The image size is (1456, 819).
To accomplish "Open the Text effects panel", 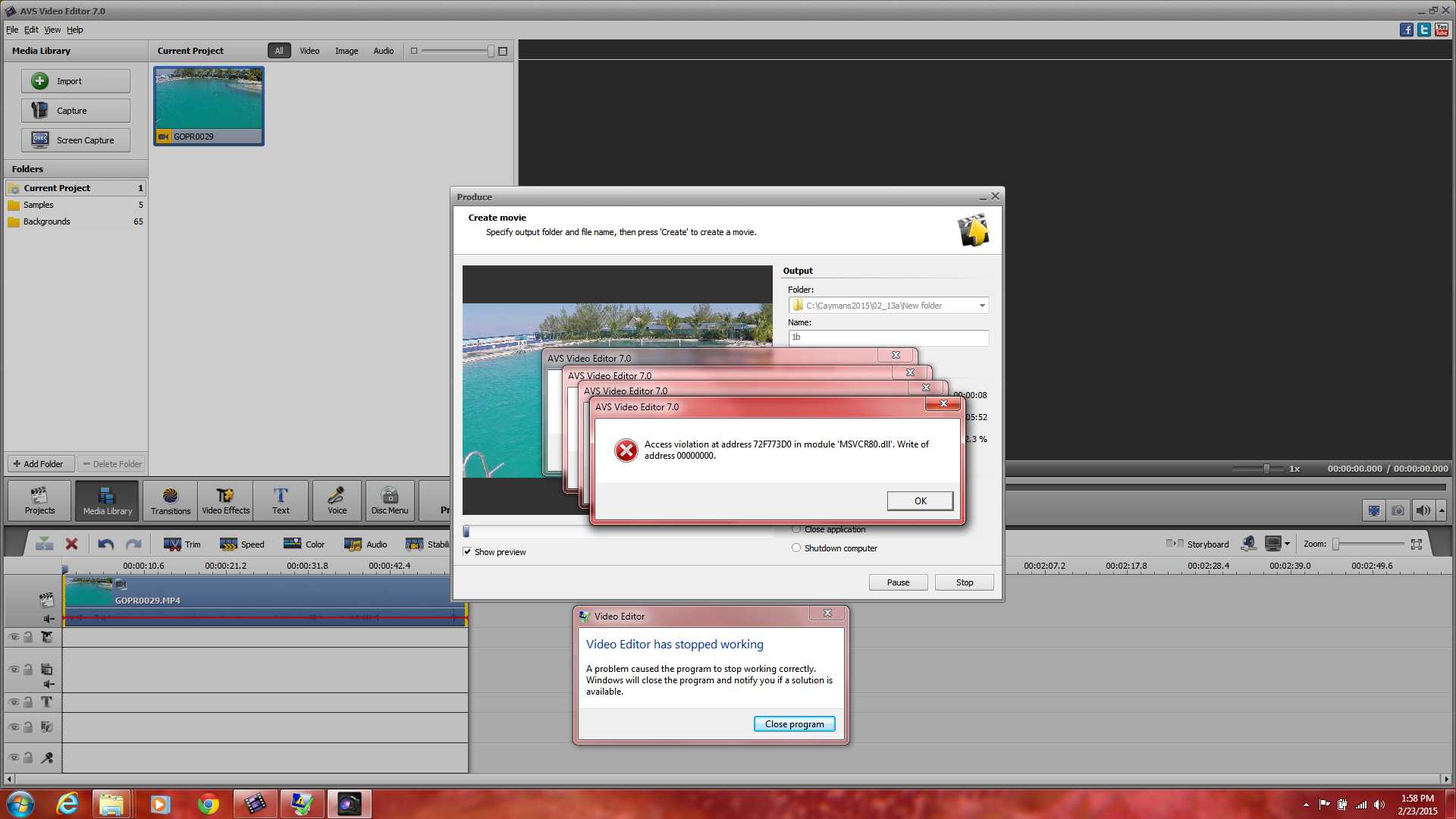I will pyautogui.click(x=281, y=500).
